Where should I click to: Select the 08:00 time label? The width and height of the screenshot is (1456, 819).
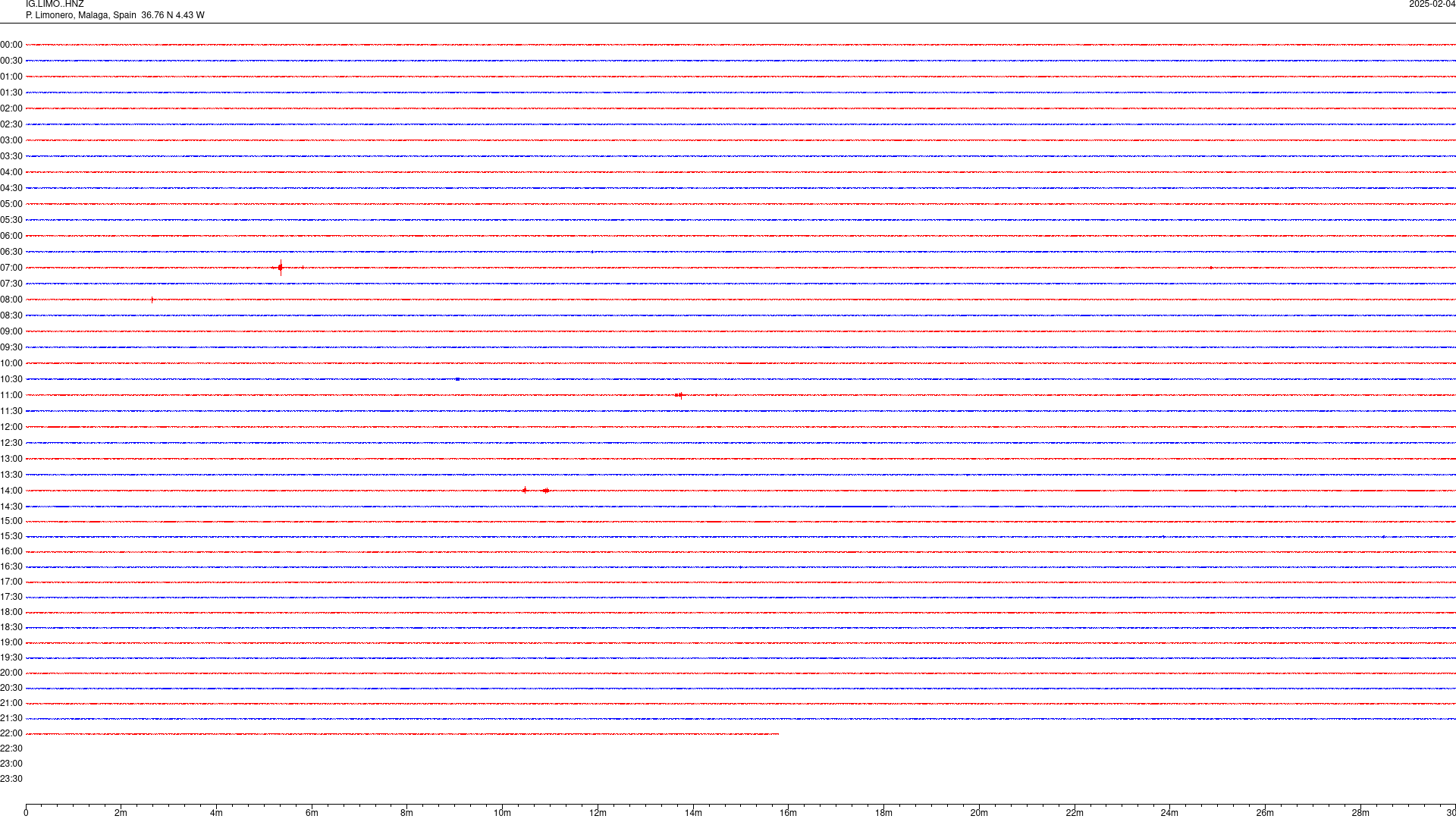coord(11,300)
